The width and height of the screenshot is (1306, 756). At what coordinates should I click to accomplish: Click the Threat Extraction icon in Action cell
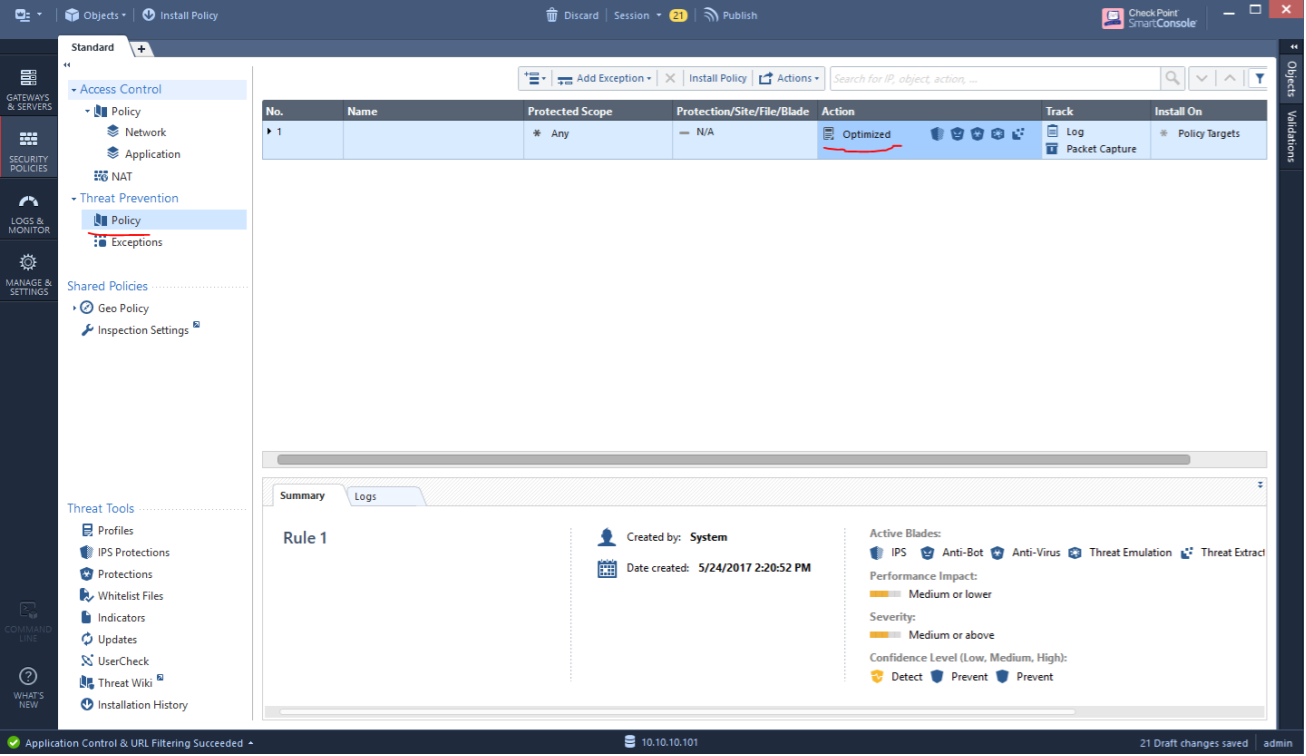(x=1018, y=133)
